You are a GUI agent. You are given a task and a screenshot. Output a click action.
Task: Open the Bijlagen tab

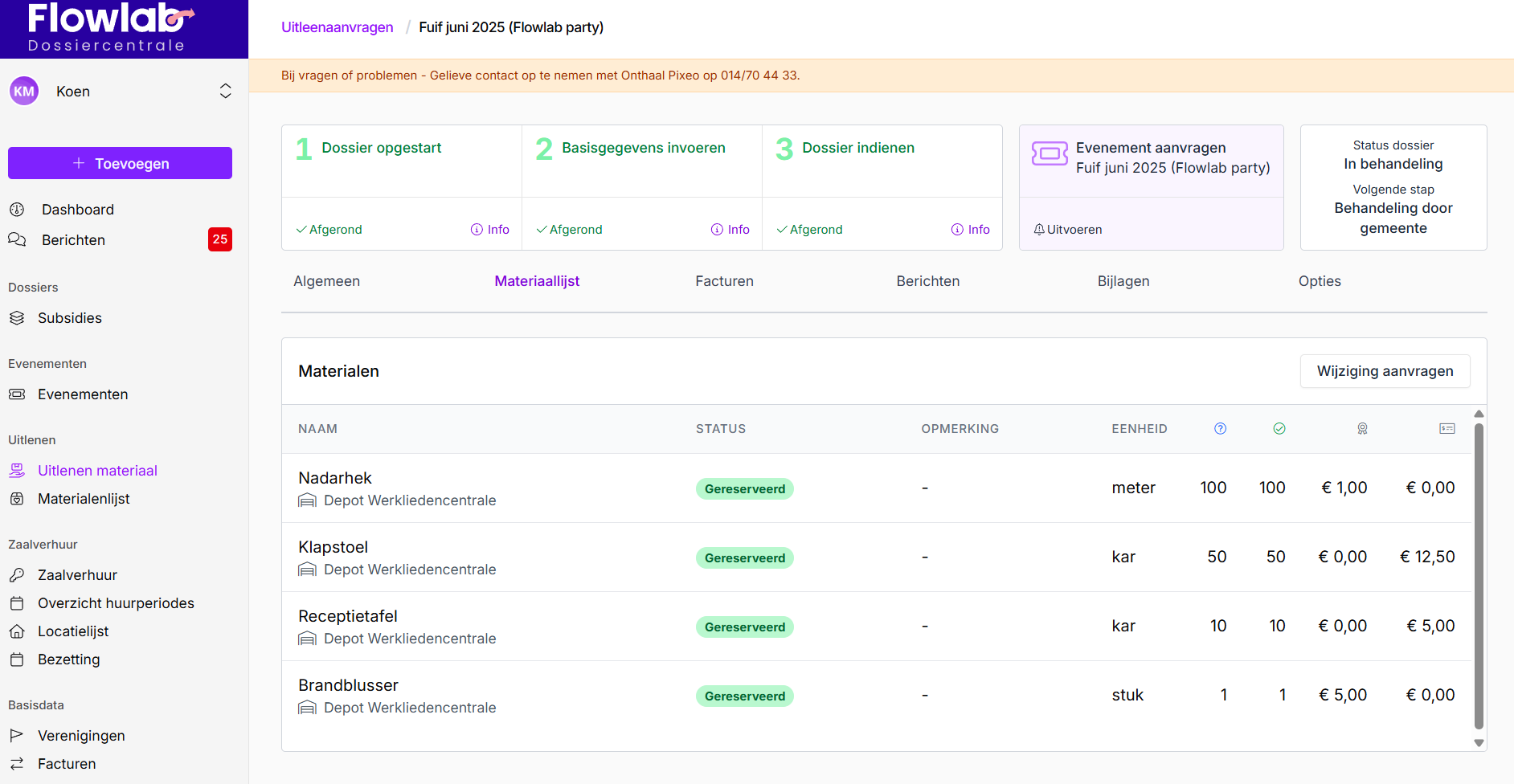[1123, 281]
